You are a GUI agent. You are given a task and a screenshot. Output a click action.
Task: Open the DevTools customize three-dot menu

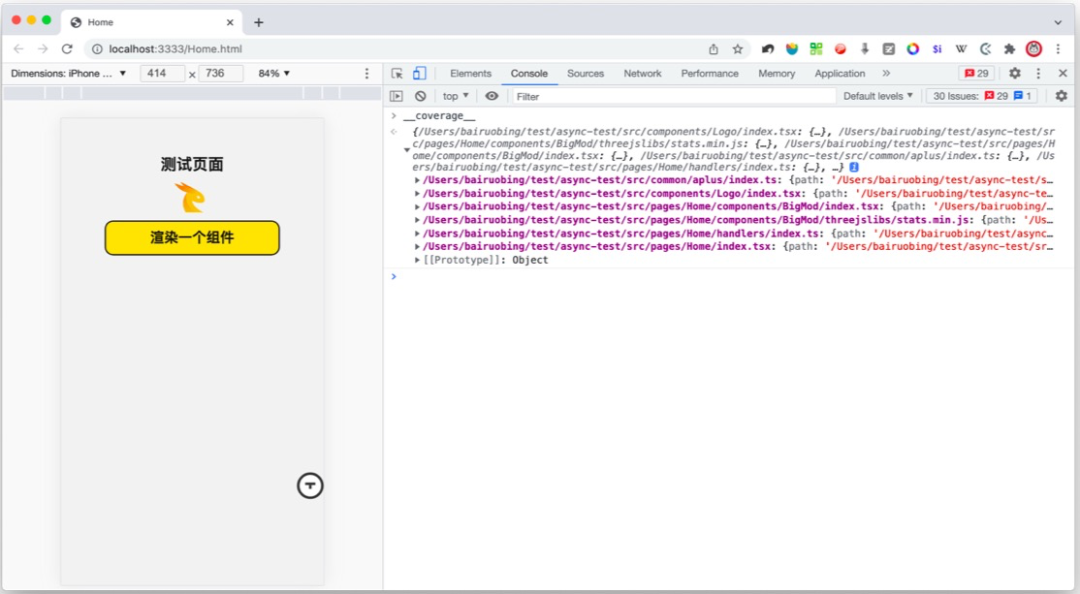1038,73
